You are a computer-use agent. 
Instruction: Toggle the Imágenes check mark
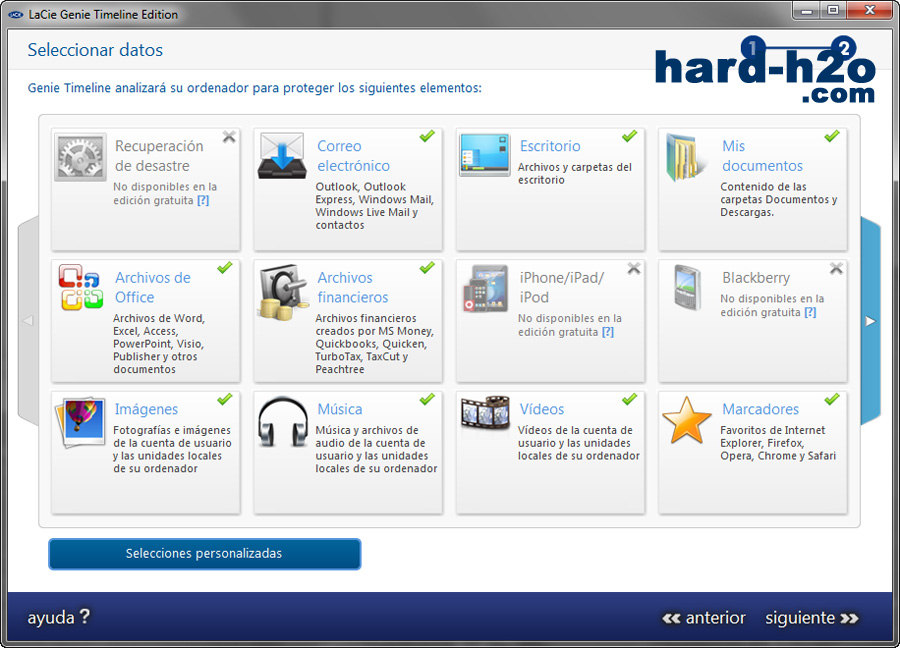click(224, 399)
